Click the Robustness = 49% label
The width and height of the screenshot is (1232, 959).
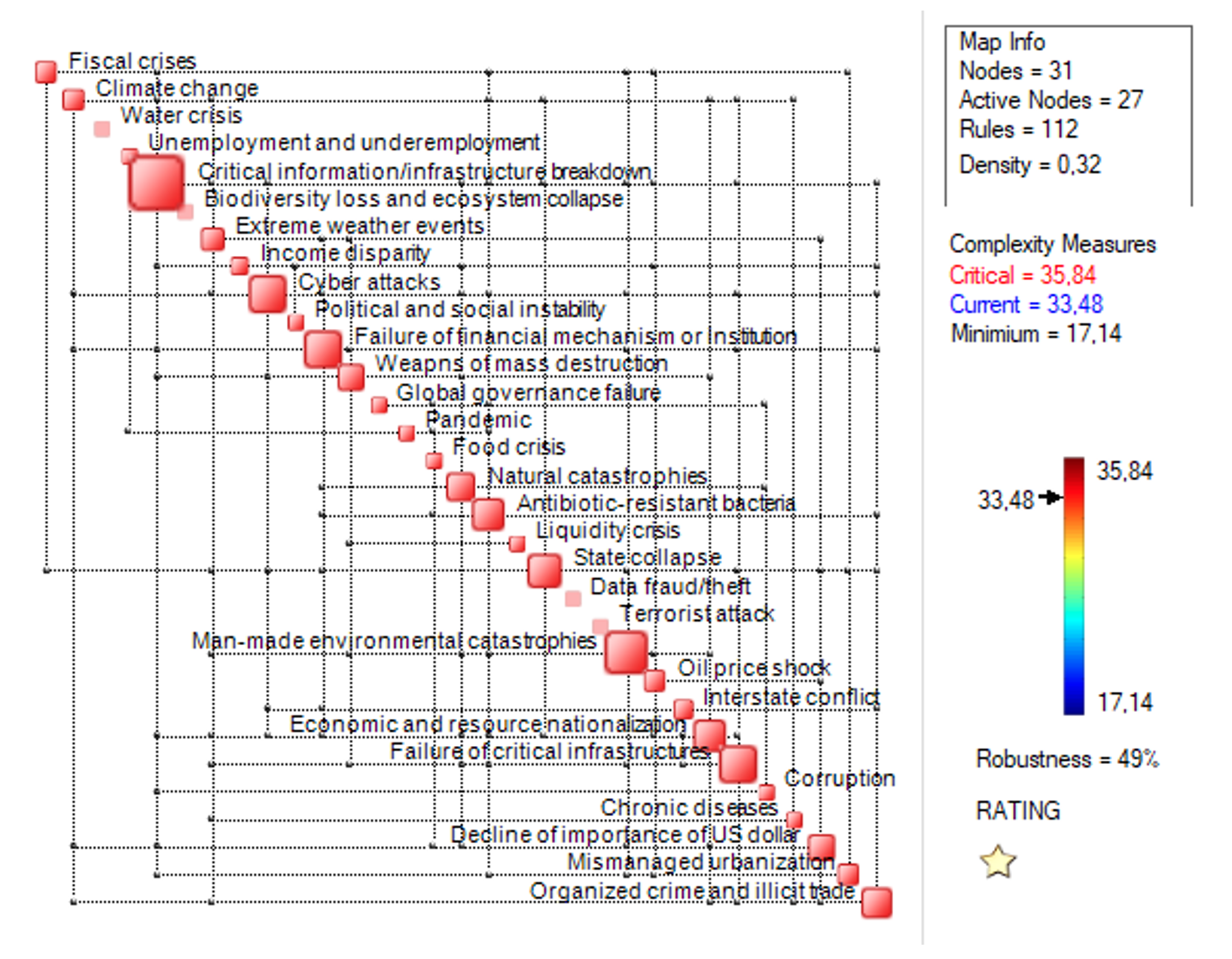[x=1067, y=759]
